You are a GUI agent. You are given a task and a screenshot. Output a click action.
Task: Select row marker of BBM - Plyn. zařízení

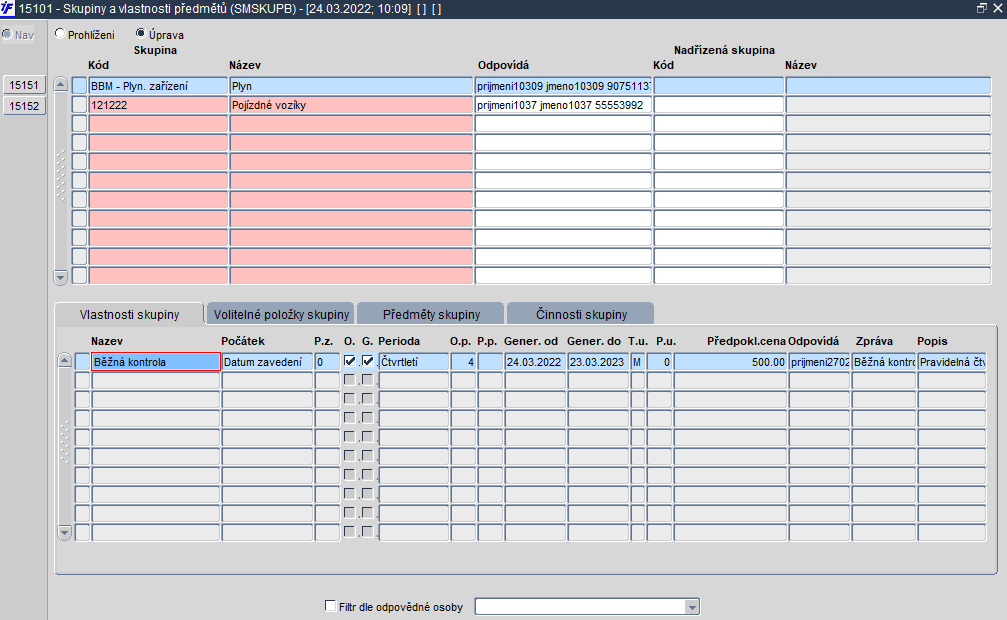point(79,85)
